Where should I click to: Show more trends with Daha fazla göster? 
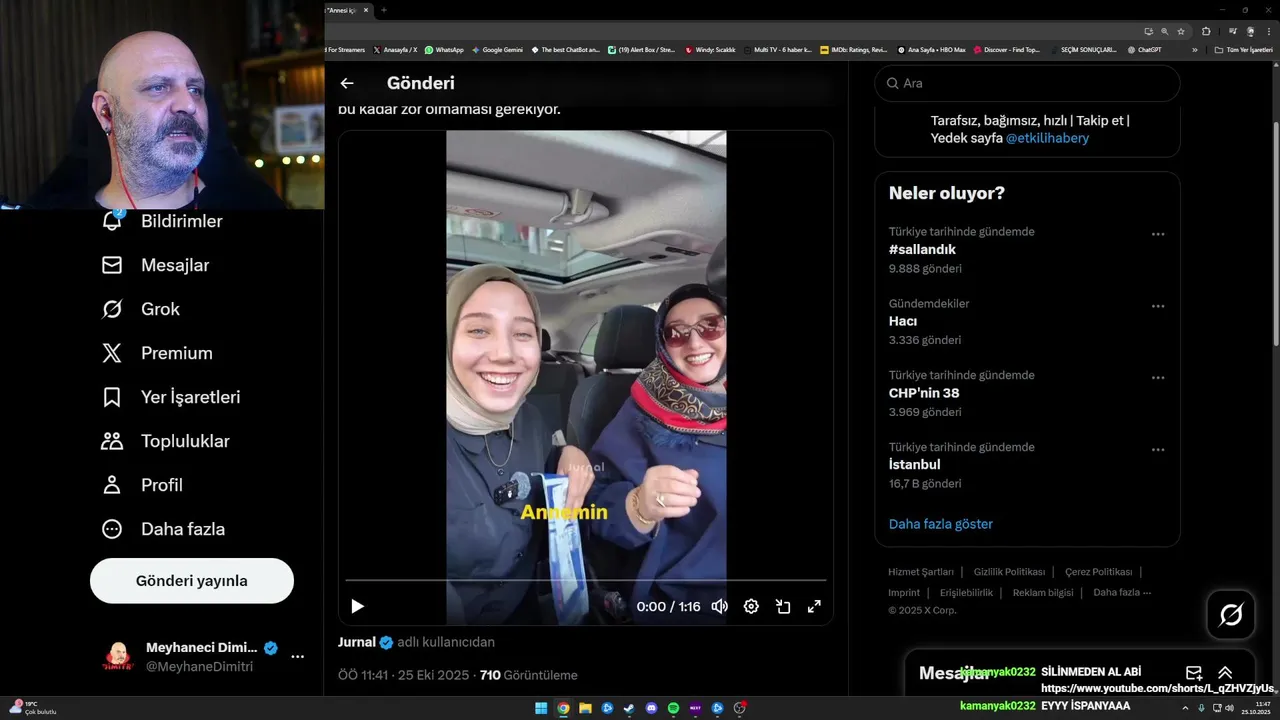[x=941, y=524]
